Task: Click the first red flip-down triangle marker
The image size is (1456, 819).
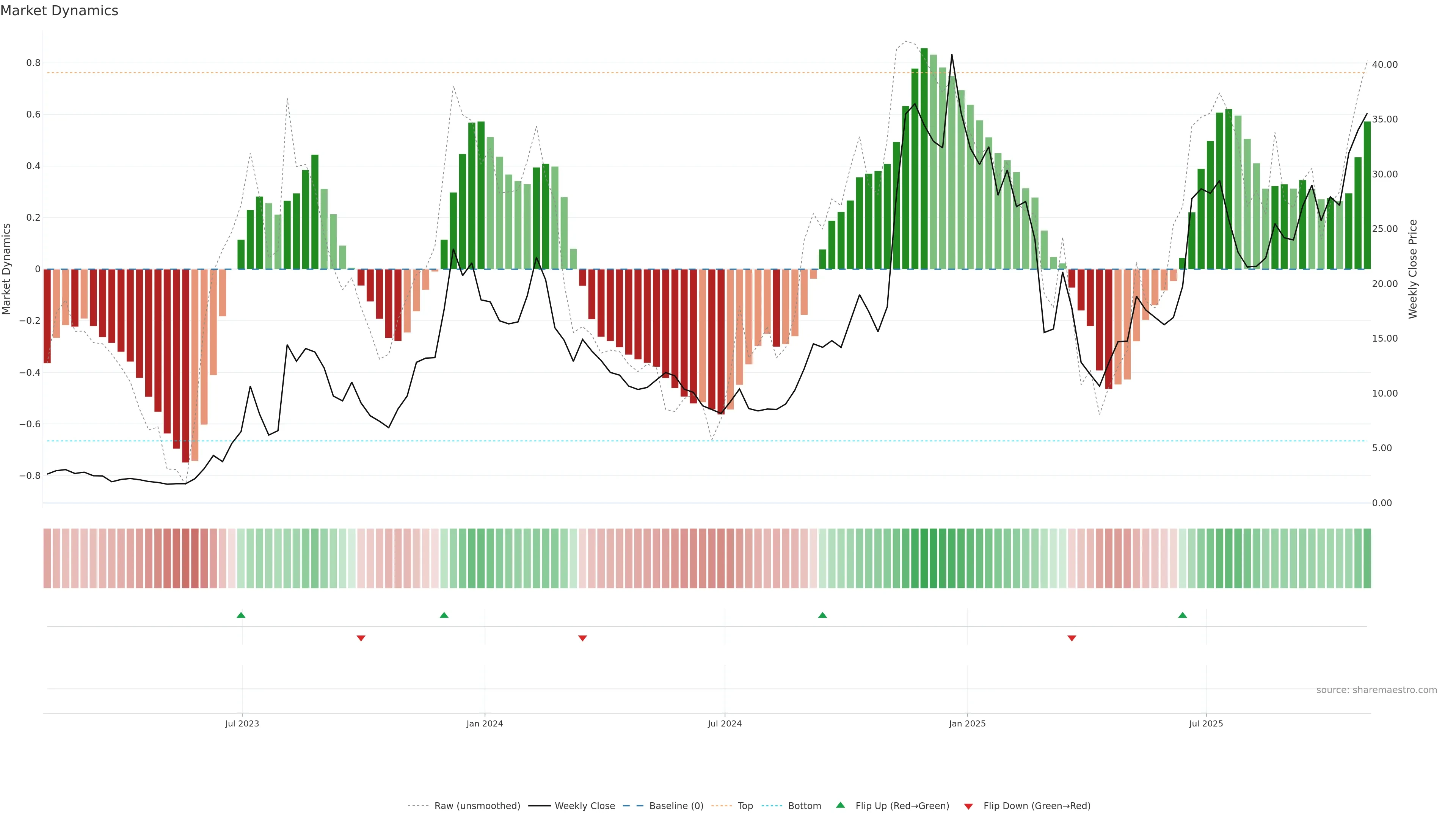Action: coord(361,638)
